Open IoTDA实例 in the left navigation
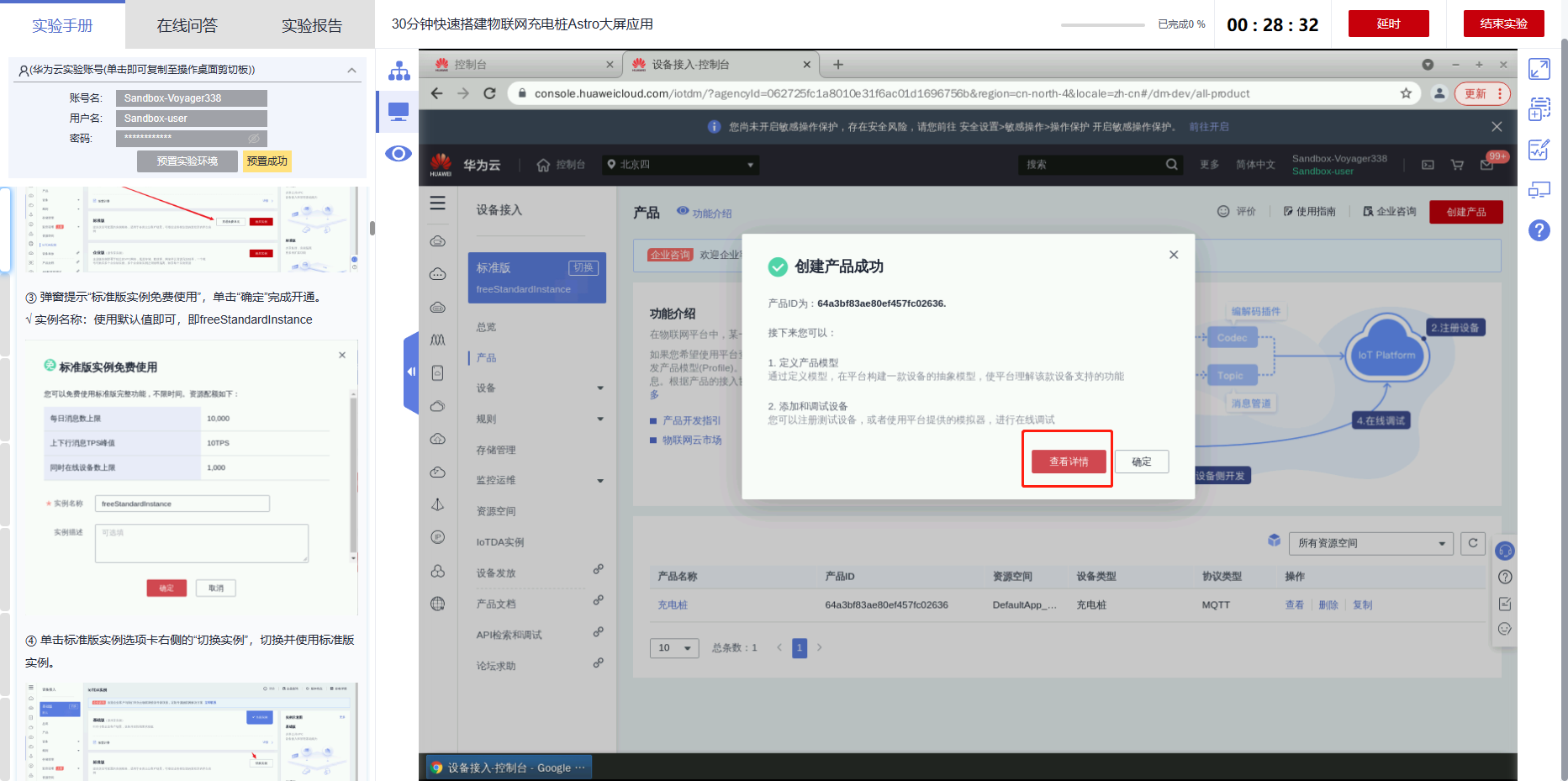This screenshot has height=781, width=1568. (x=500, y=542)
